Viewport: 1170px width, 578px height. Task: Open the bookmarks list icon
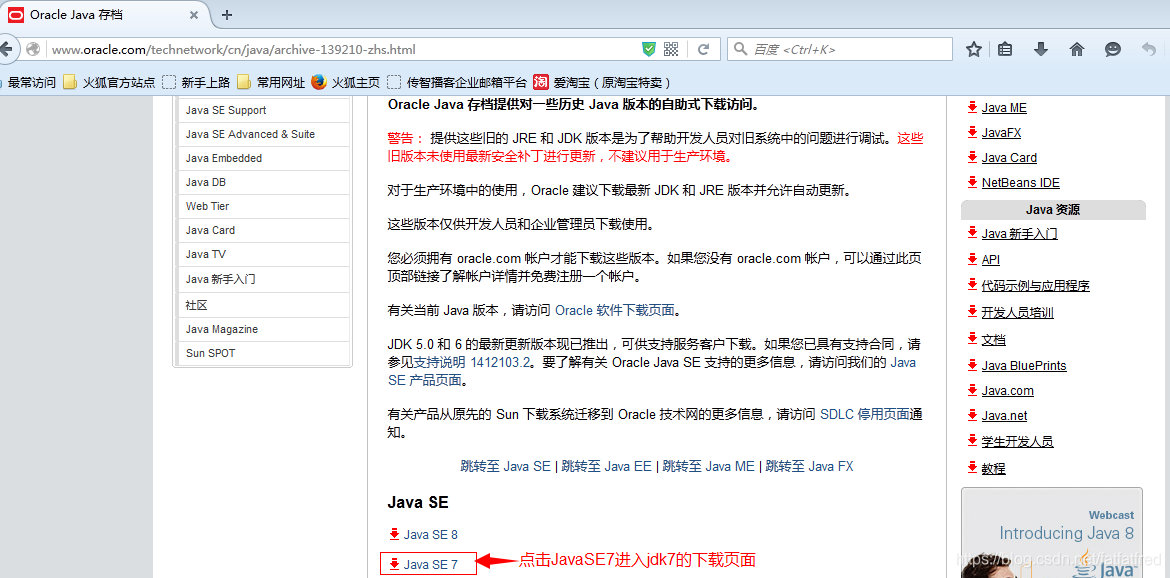[1005, 49]
